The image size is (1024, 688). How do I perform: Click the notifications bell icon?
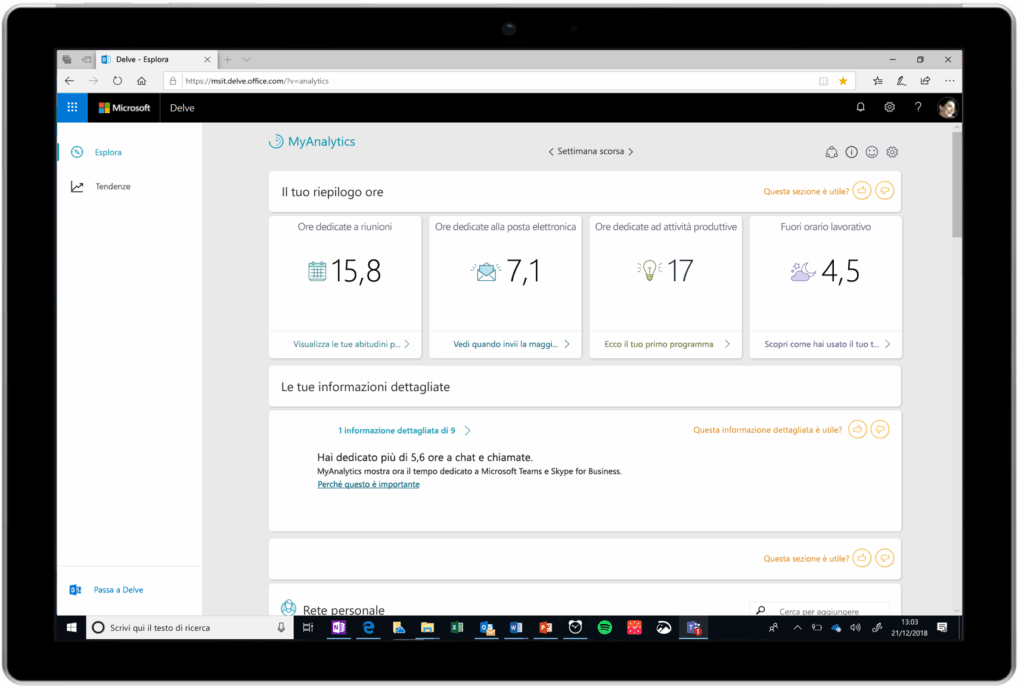(860, 107)
